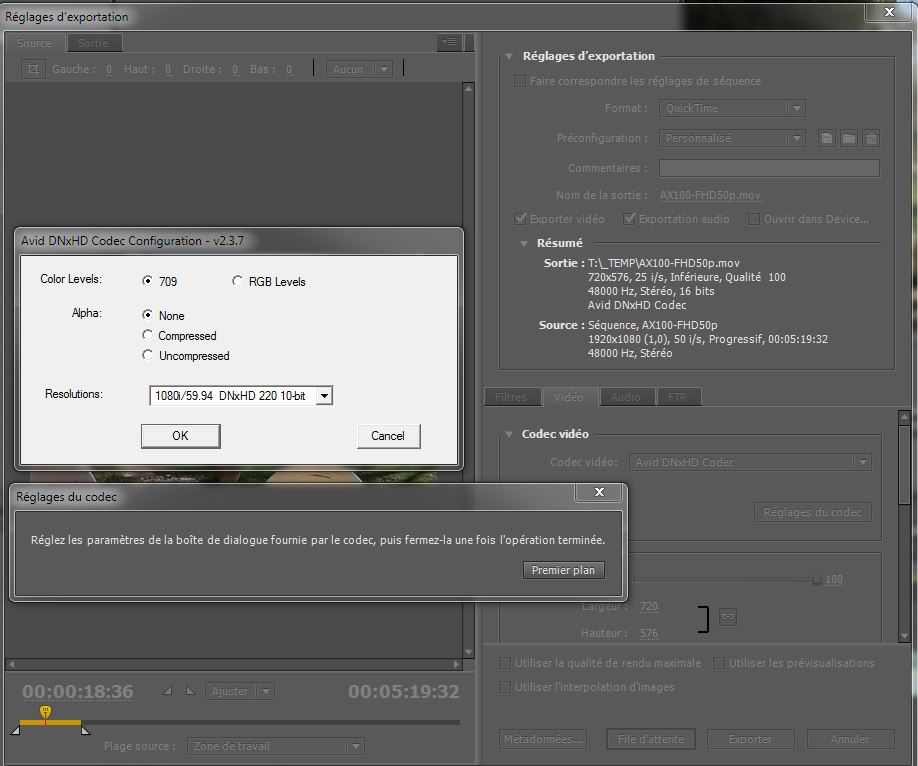
Task: Open the Format QuickTime dropdown
Action: click(x=732, y=108)
